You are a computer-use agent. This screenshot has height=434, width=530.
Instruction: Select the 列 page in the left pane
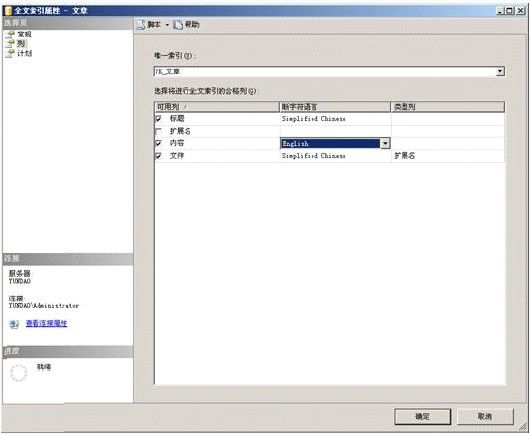coord(21,44)
